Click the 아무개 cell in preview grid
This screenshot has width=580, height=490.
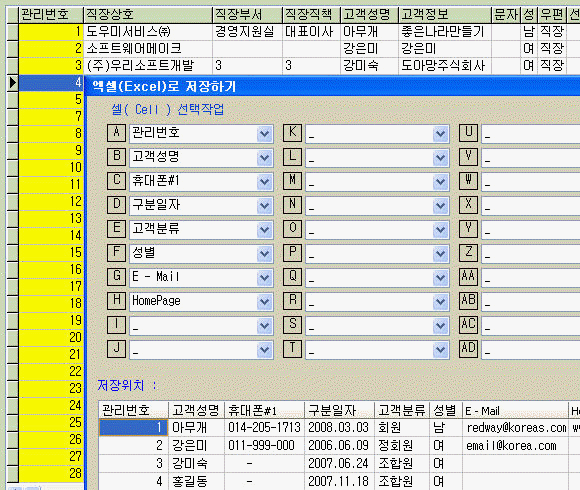[x=196, y=428]
